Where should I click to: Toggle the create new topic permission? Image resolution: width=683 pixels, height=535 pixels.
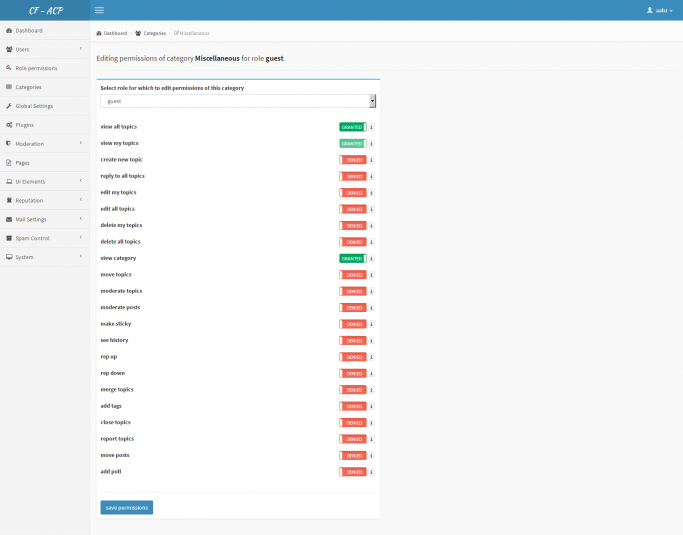pos(353,160)
